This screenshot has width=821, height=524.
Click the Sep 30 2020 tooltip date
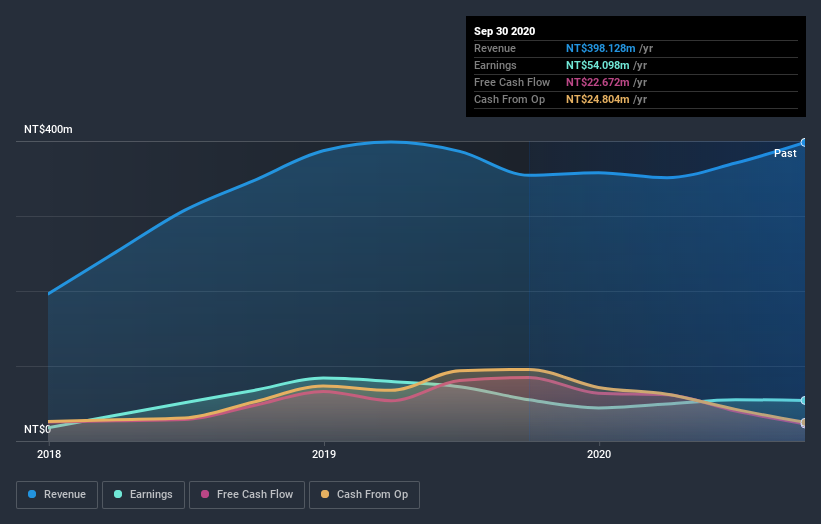tap(504, 31)
